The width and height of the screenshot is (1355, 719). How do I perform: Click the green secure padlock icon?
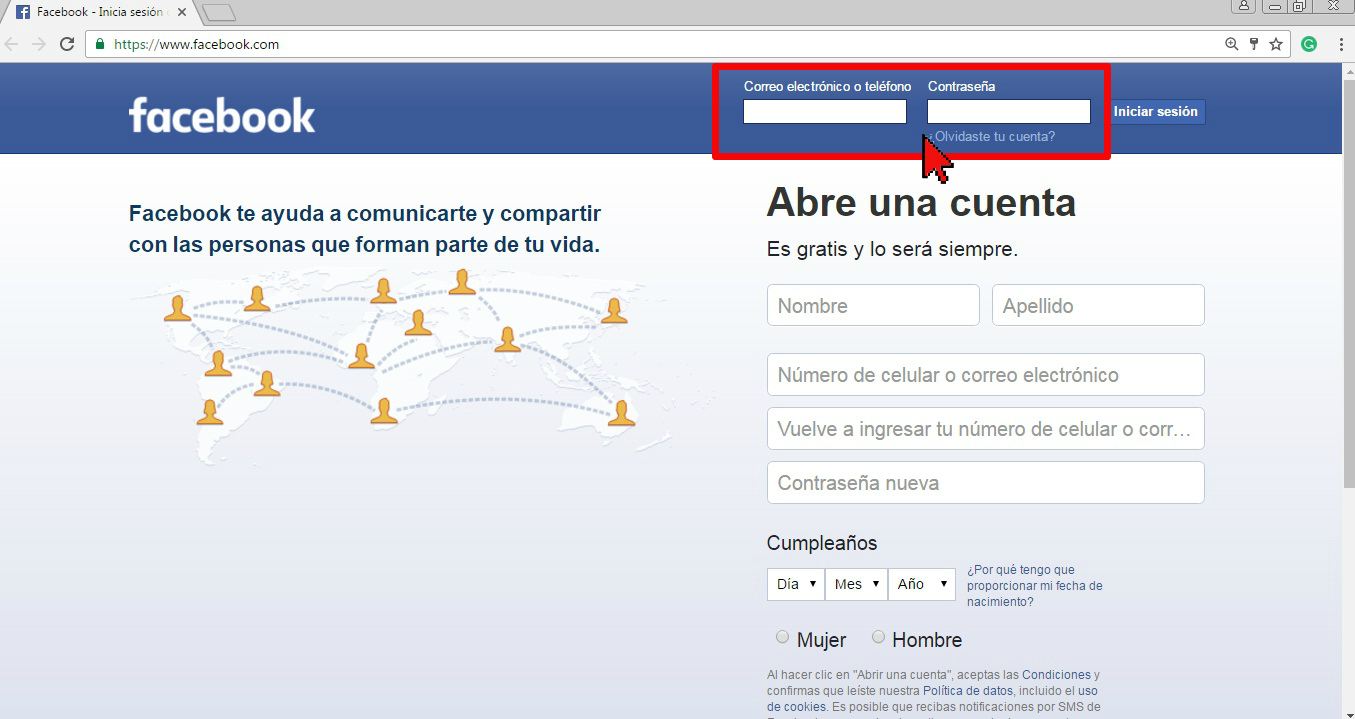99,44
